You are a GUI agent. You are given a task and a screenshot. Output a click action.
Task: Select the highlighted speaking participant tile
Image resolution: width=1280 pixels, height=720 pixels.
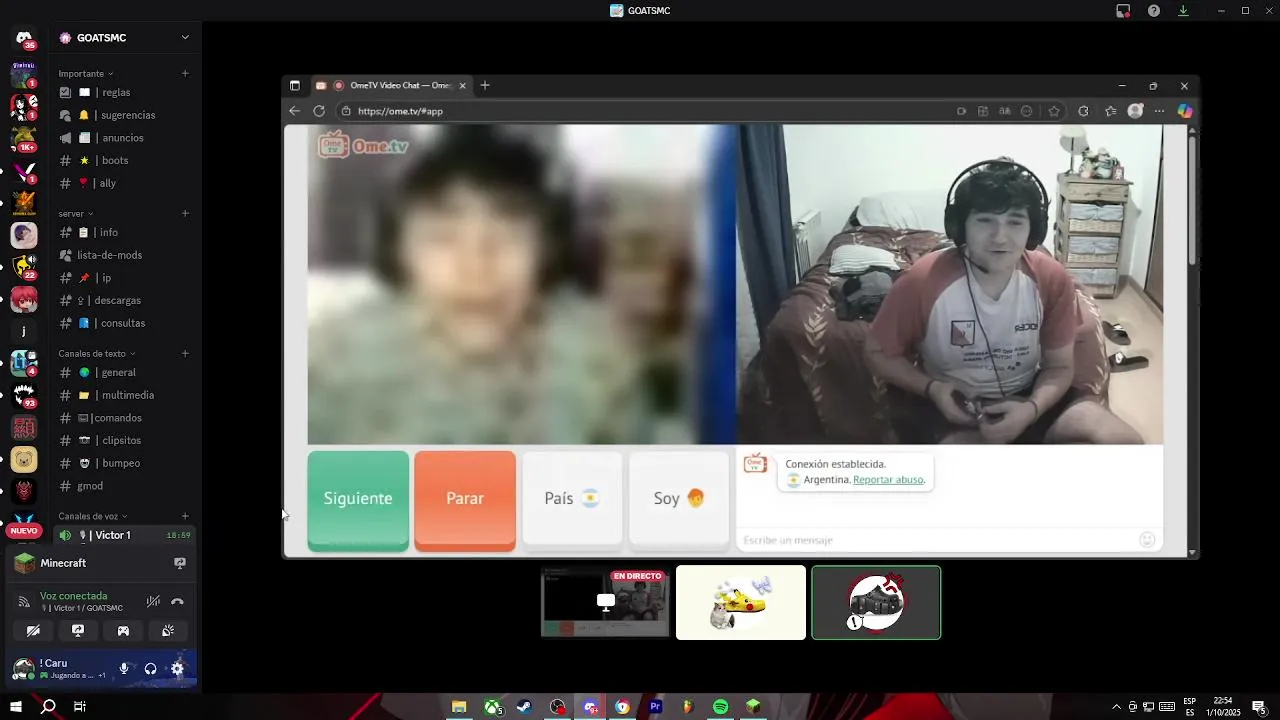[876, 602]
